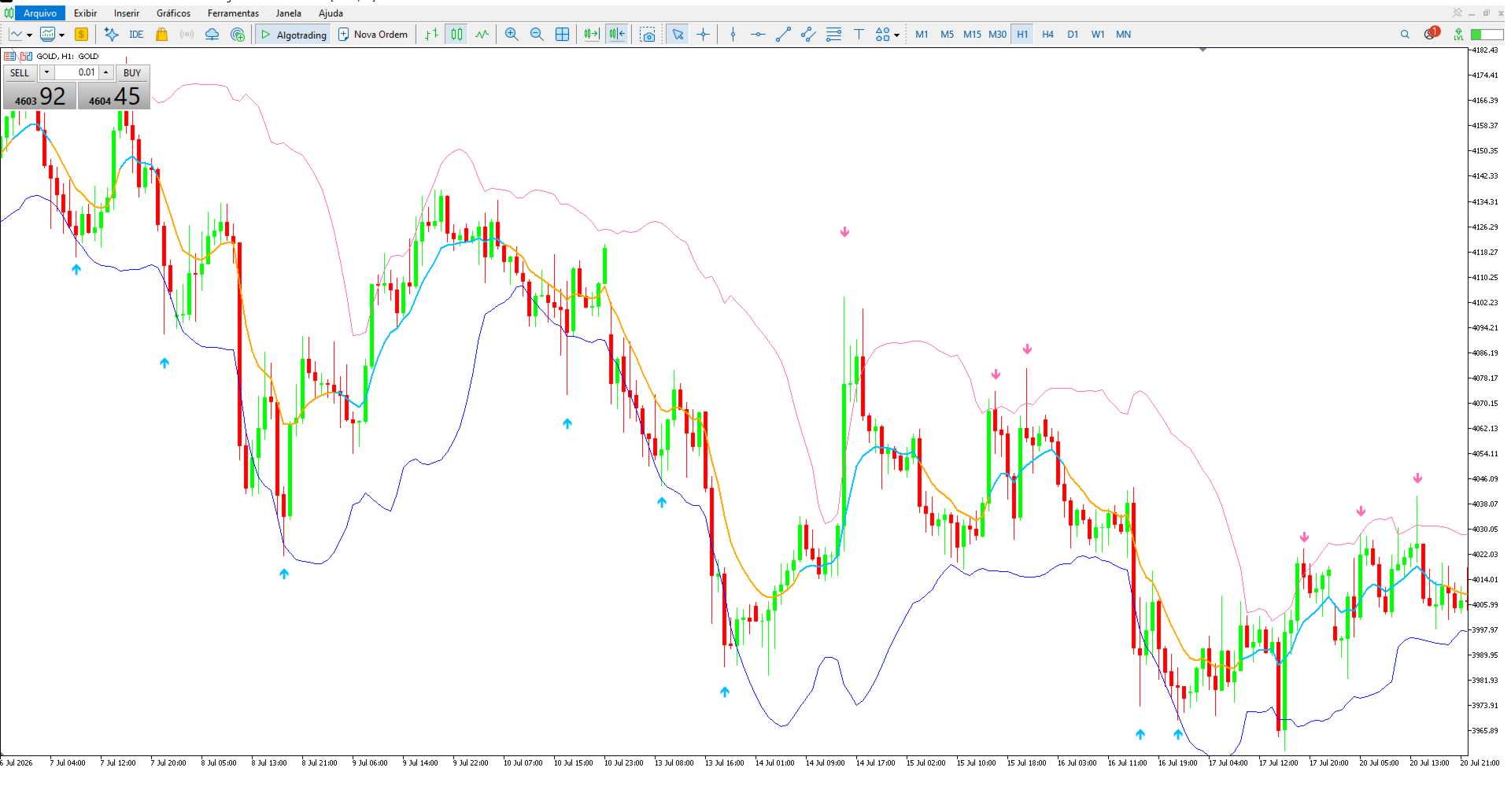Select the M1 timeframe
Image resolution: width=1511 pixels, height=812 pixels.
pyautogui.click(x=922, y=35)
